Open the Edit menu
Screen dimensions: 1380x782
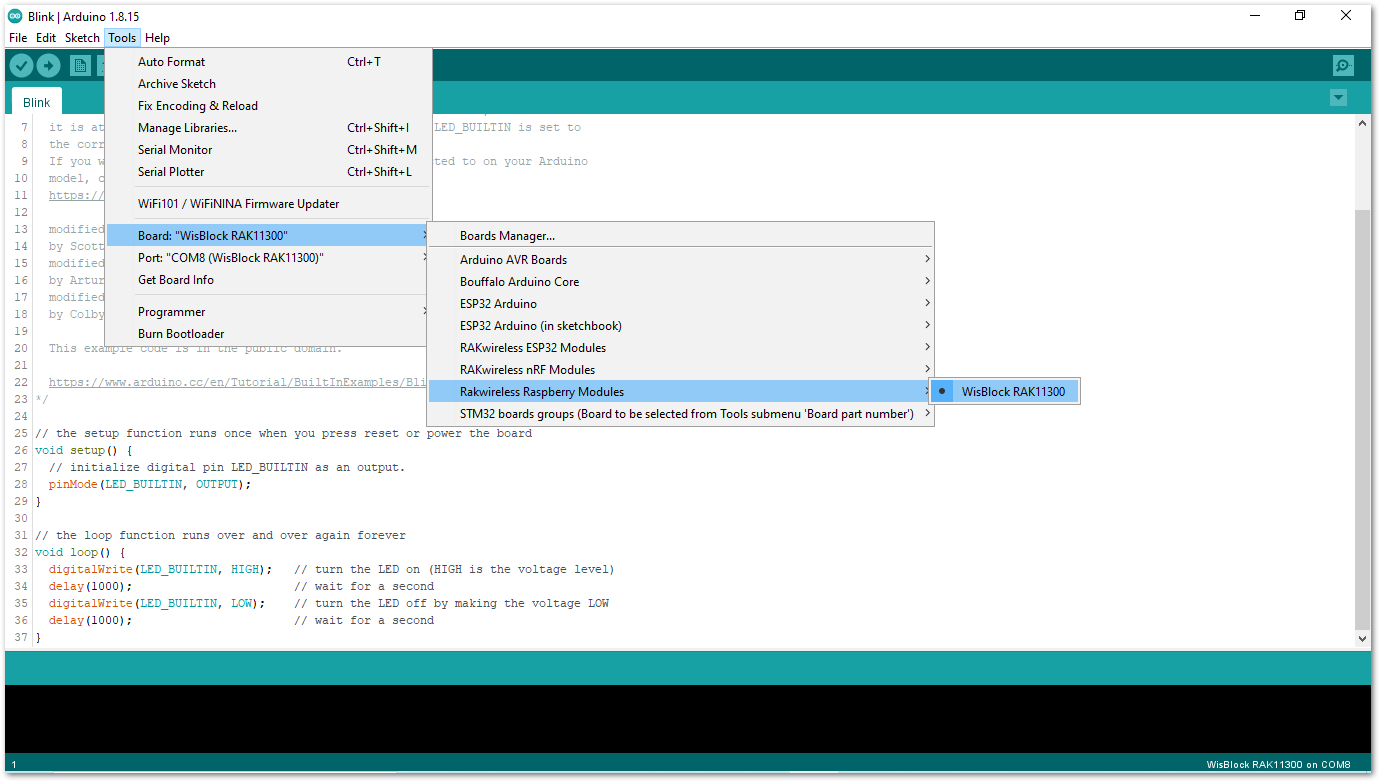pos(46,38)
